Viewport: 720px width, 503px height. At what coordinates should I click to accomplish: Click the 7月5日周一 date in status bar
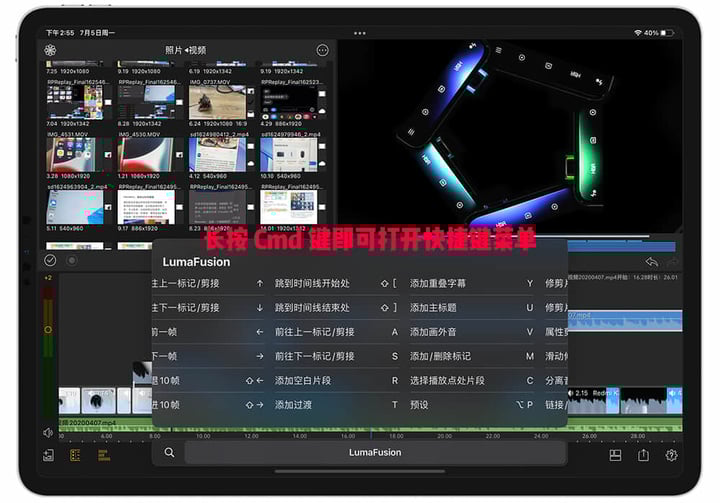point(97,33)
